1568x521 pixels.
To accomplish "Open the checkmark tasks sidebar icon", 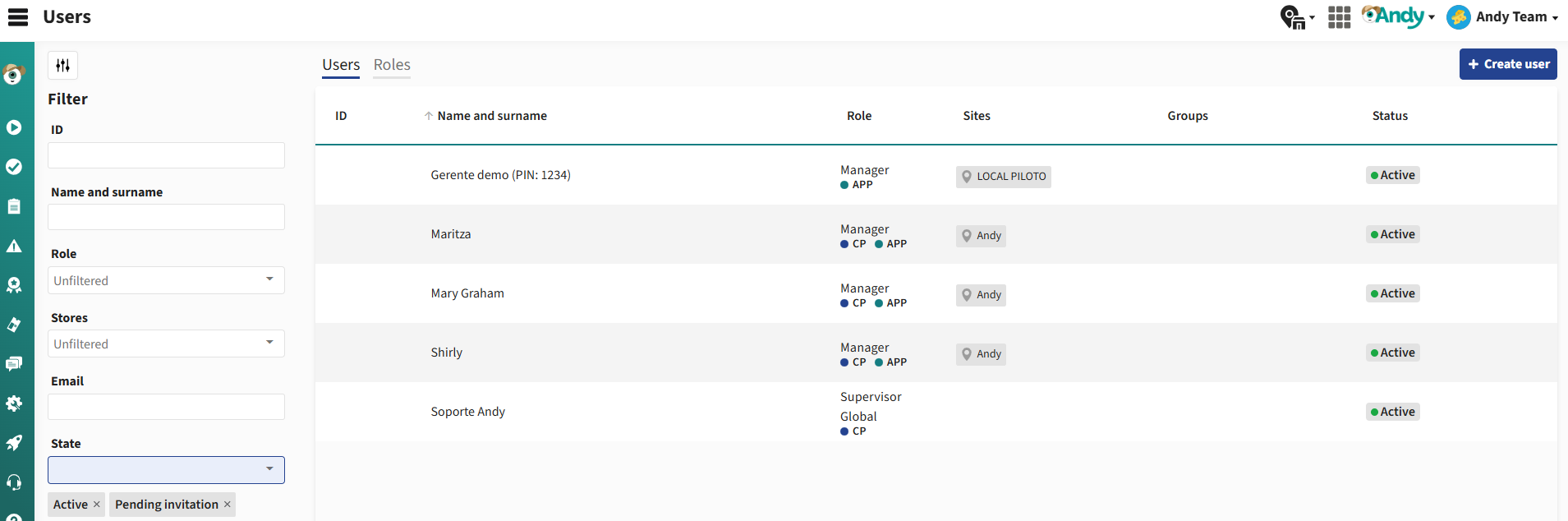I will click(14, 167).
